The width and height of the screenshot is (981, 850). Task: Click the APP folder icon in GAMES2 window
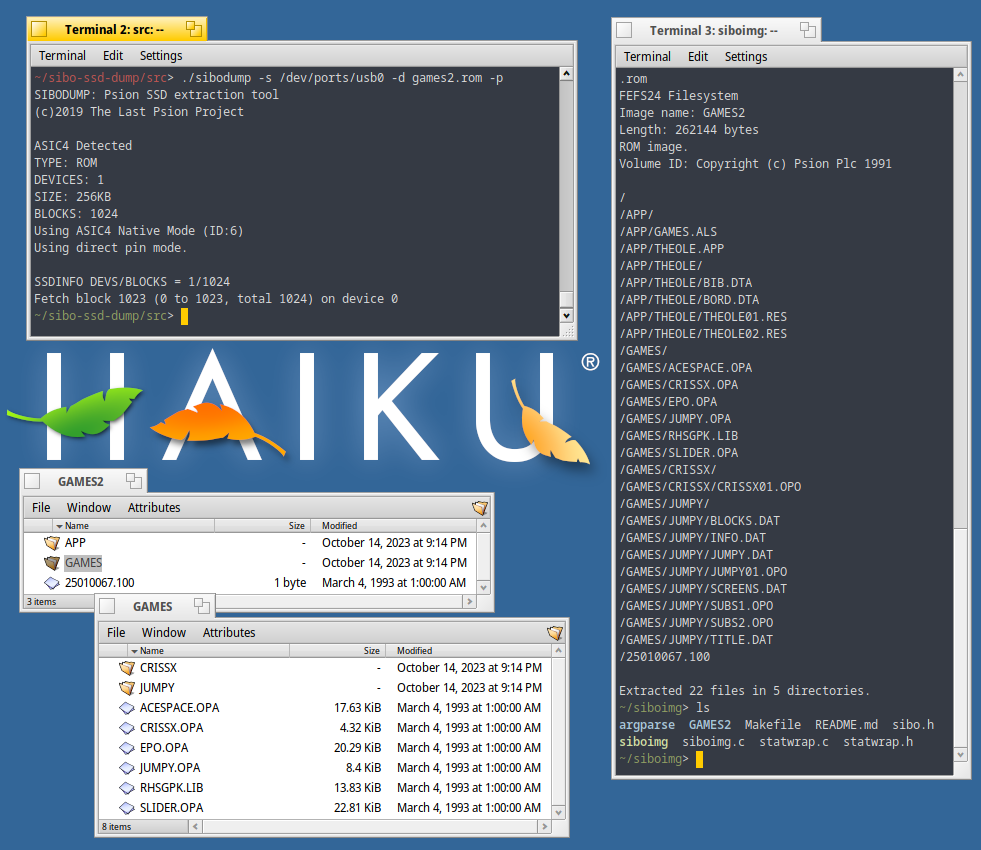pos(52,543)
